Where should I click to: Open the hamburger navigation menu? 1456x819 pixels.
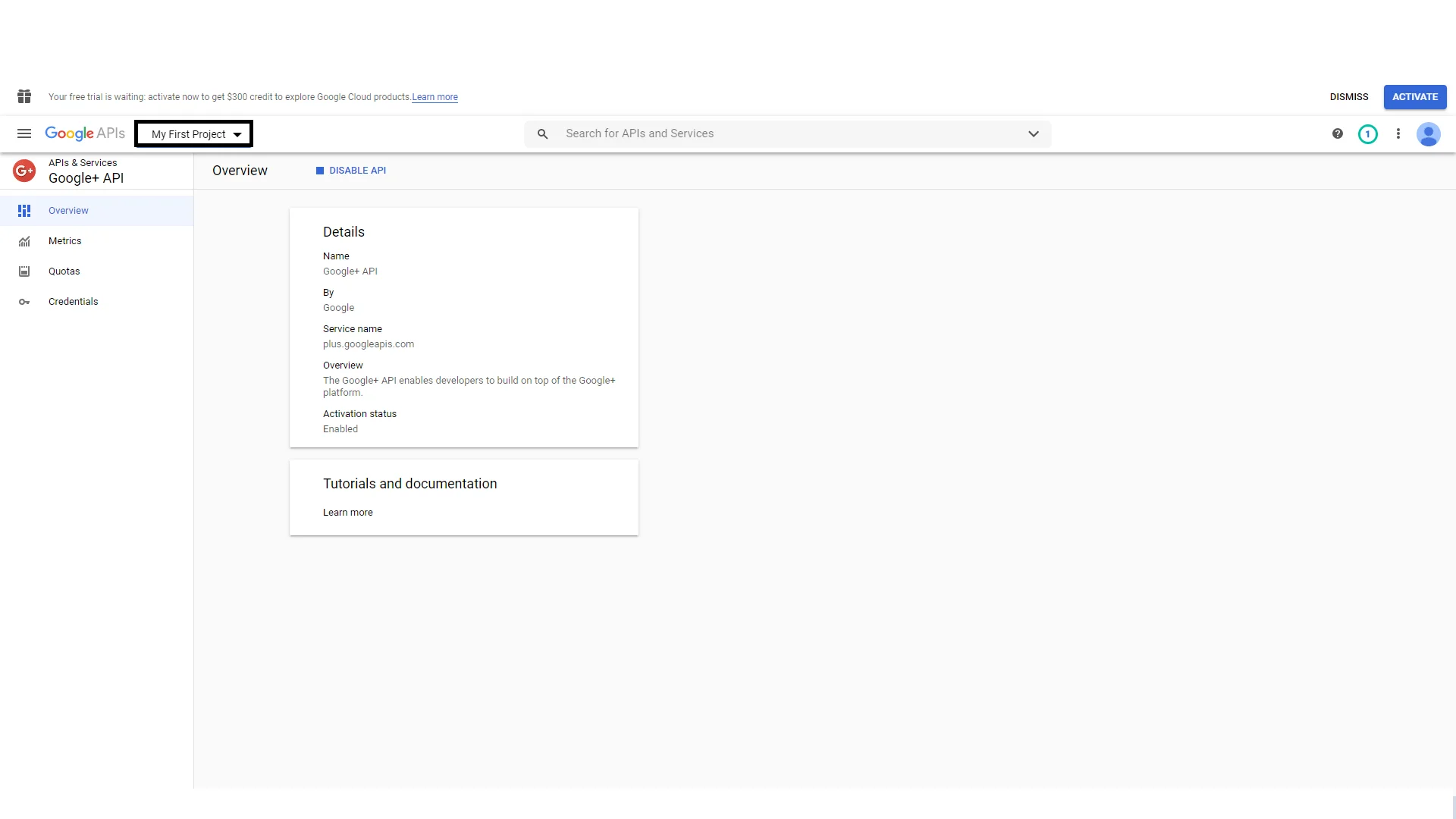pos(24,133)
